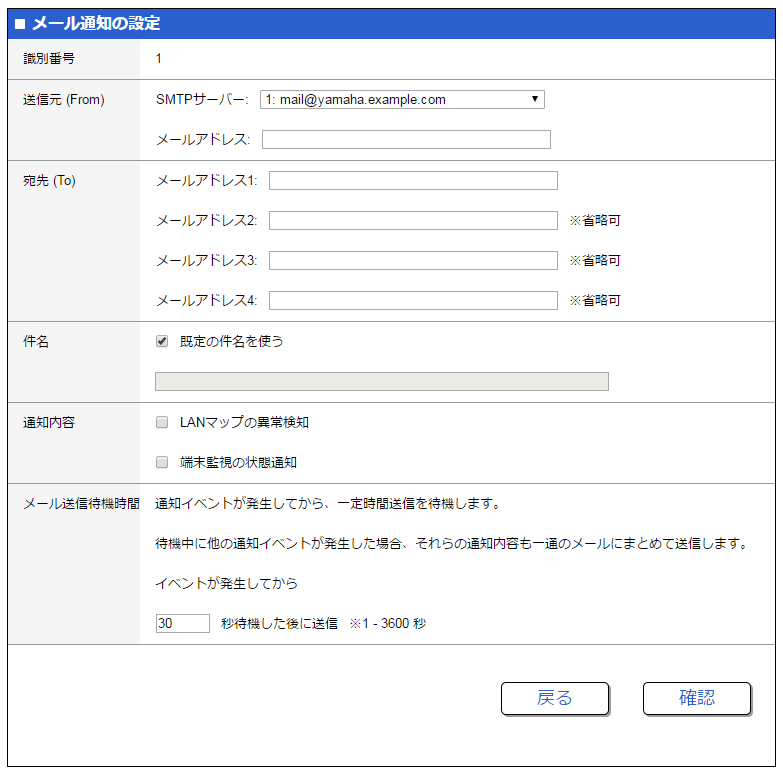Click the wait seconds field showing 30
The width and height of the screenshot is (783, 773).
pos(182,623)
